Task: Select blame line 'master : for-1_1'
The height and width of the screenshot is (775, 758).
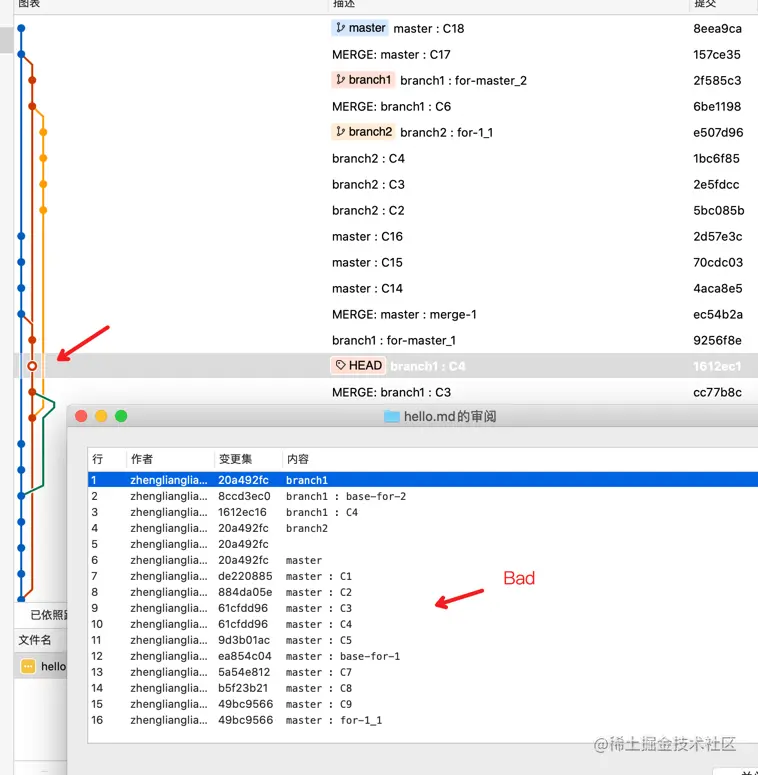Action: tap(422, 720)
